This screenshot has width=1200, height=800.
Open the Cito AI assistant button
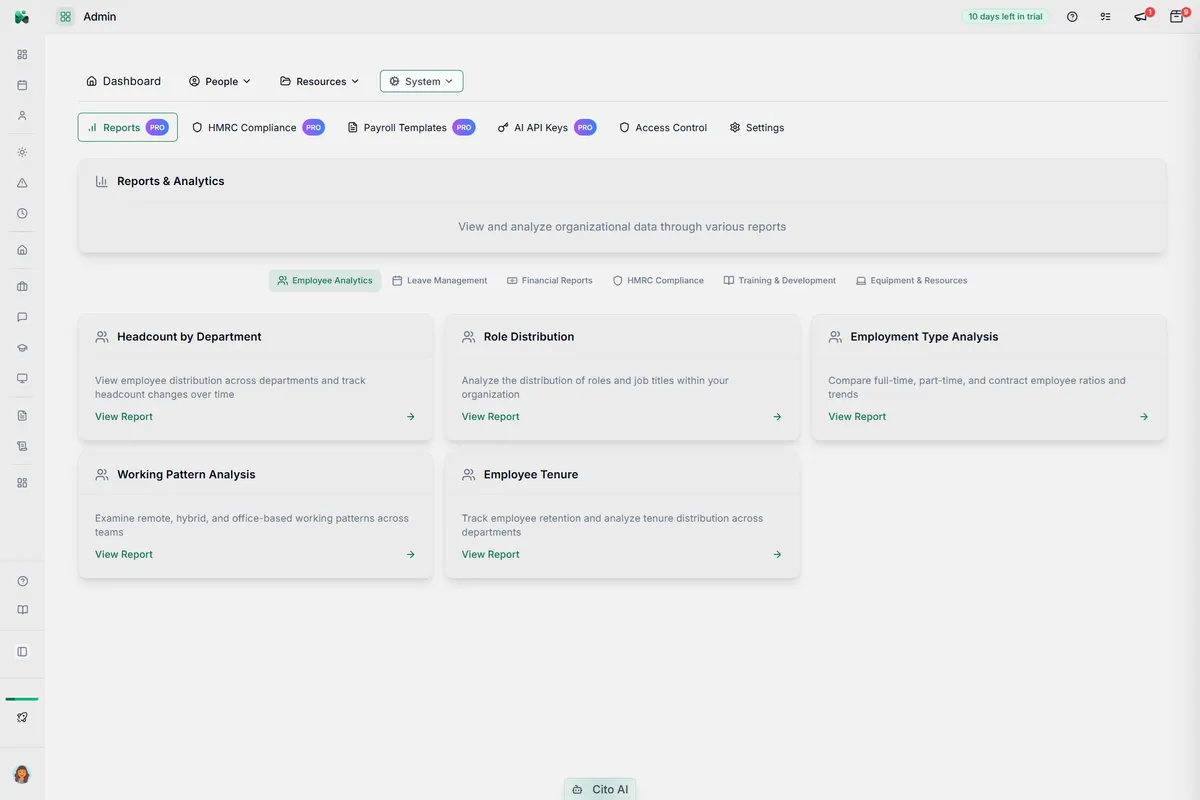tap(600, 789)
